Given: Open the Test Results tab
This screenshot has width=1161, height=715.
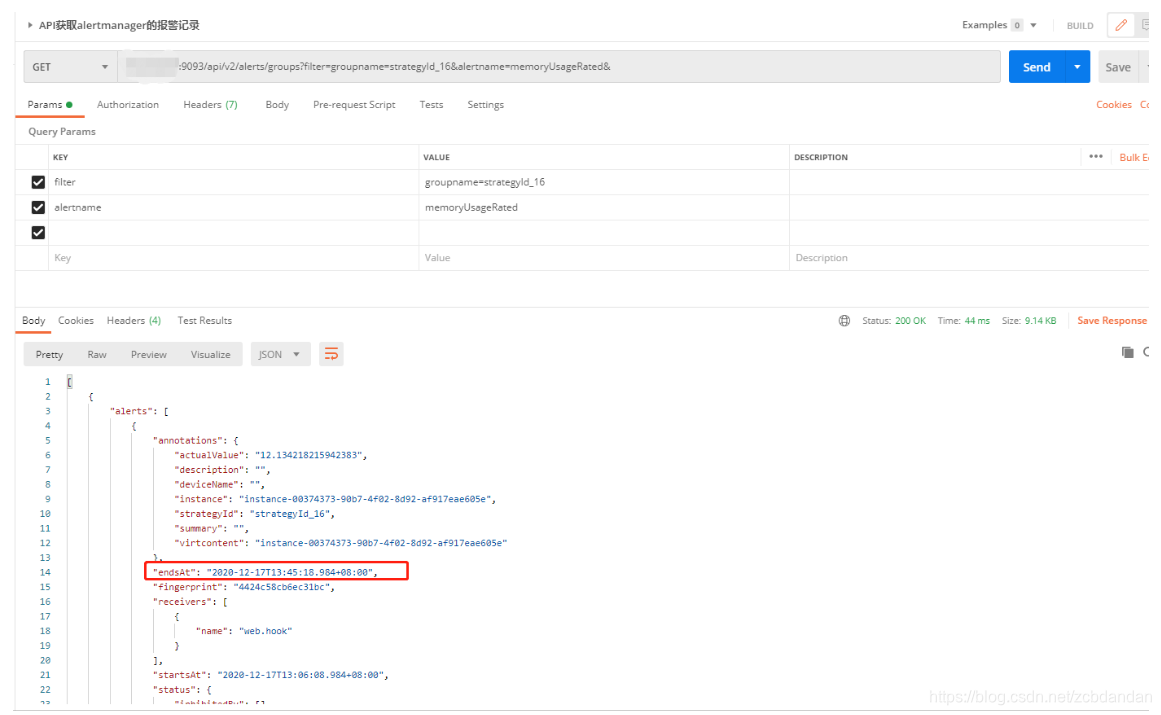Looking at the screenshot, I should 204,320.
